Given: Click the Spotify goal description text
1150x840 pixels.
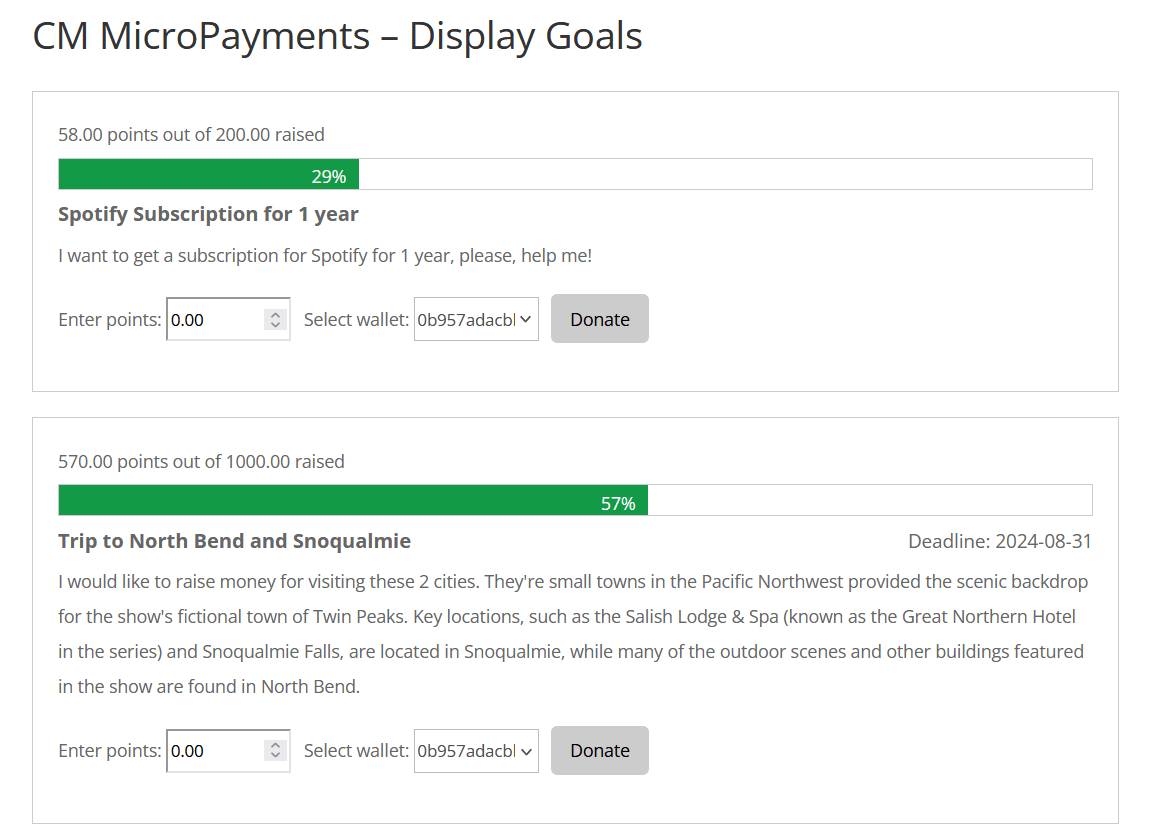Looking at the screenshot, I should (x=325, y=256).
